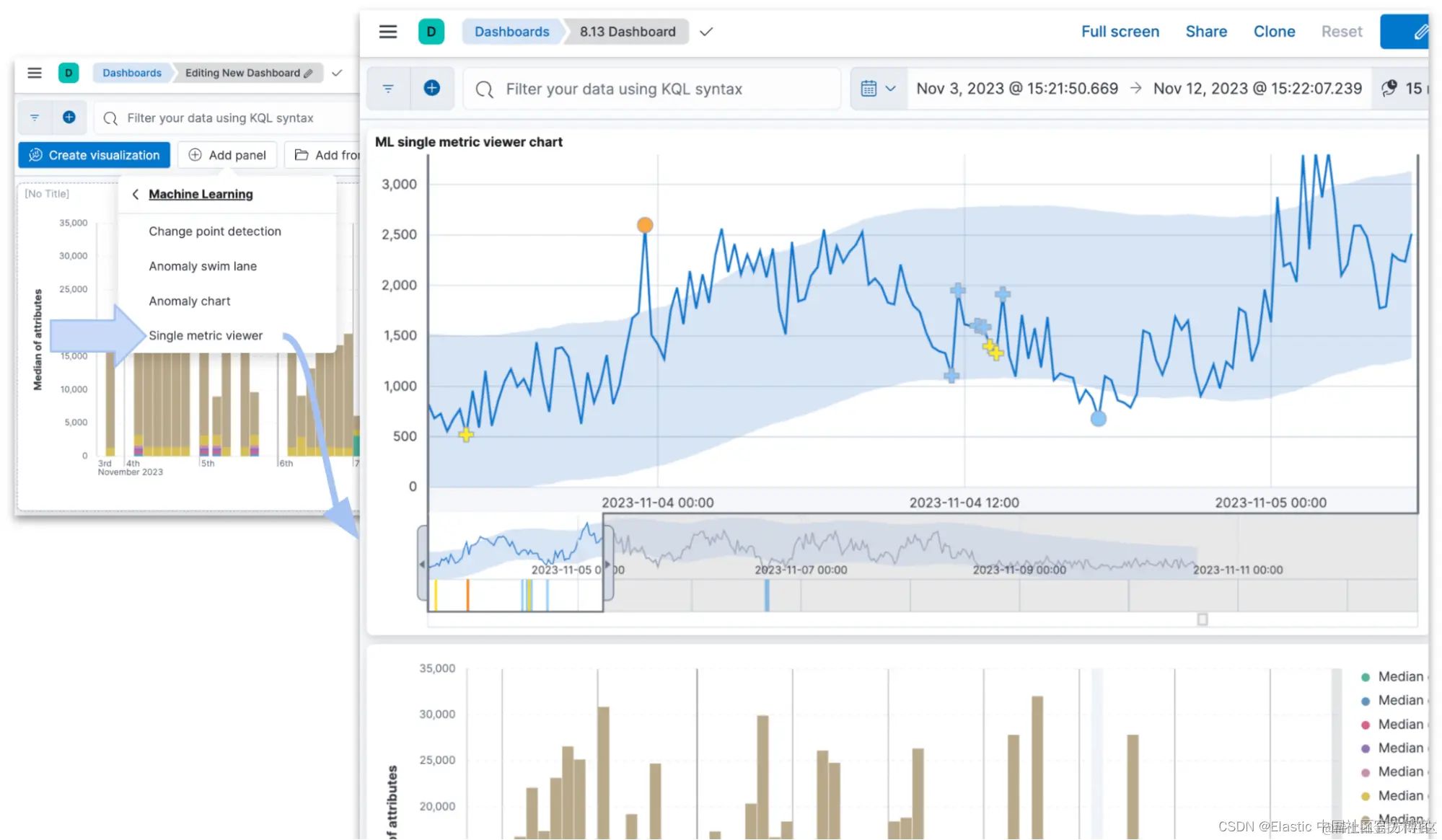Go back from the Machine Learning submenu
The image size is (1442, 840).
coord(136,194)
